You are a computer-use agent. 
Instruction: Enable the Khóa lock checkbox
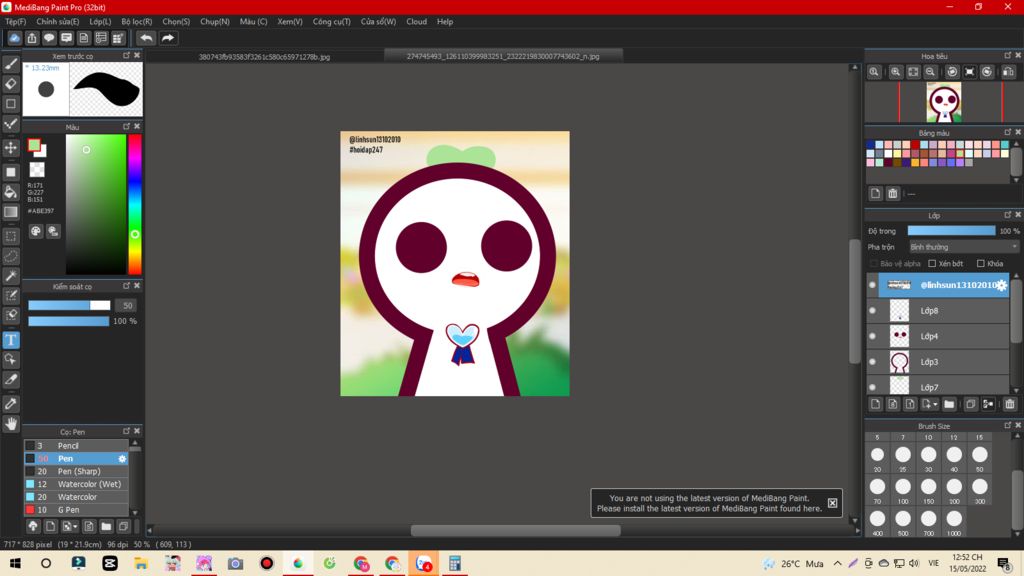coord(980,264)
